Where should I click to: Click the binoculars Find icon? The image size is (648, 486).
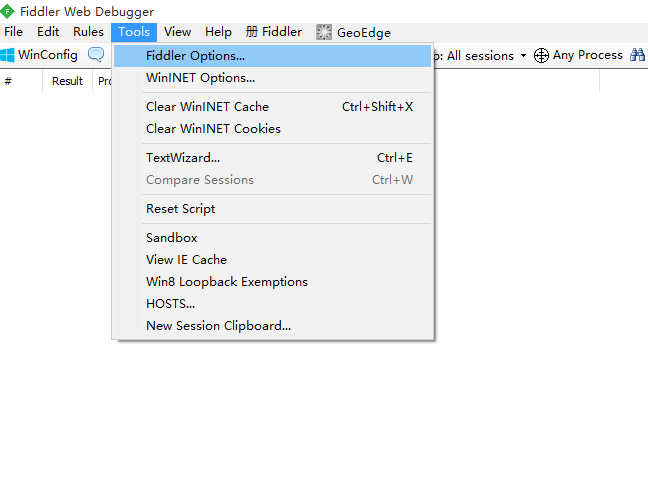637,55
